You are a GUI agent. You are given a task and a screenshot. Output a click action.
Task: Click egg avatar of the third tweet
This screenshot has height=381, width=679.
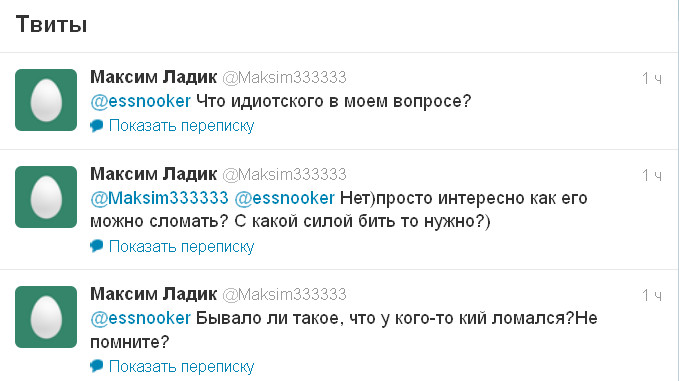click(x=46, y=317)
